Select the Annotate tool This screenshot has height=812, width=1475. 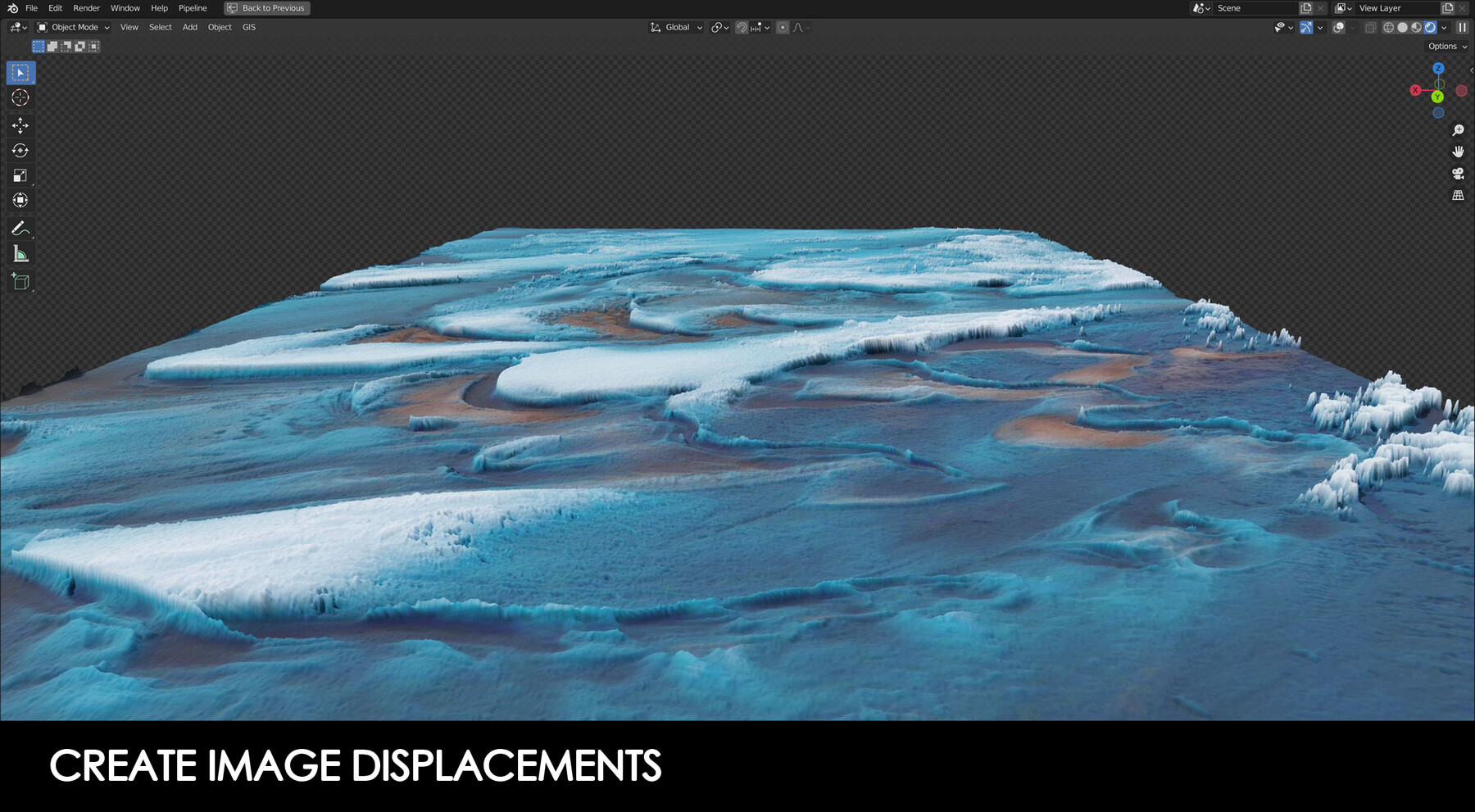point(20,228)
